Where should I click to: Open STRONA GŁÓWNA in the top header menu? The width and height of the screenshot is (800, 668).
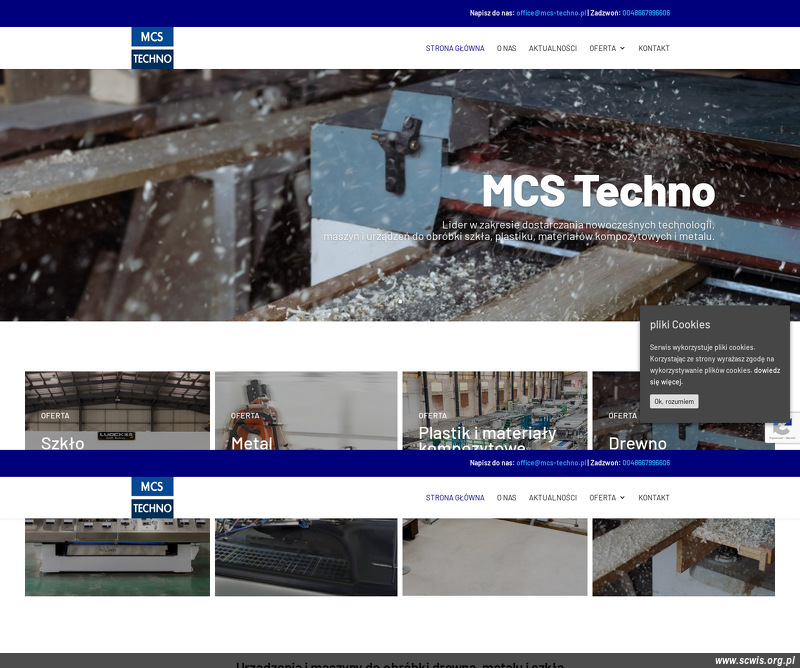coord(455,48)
